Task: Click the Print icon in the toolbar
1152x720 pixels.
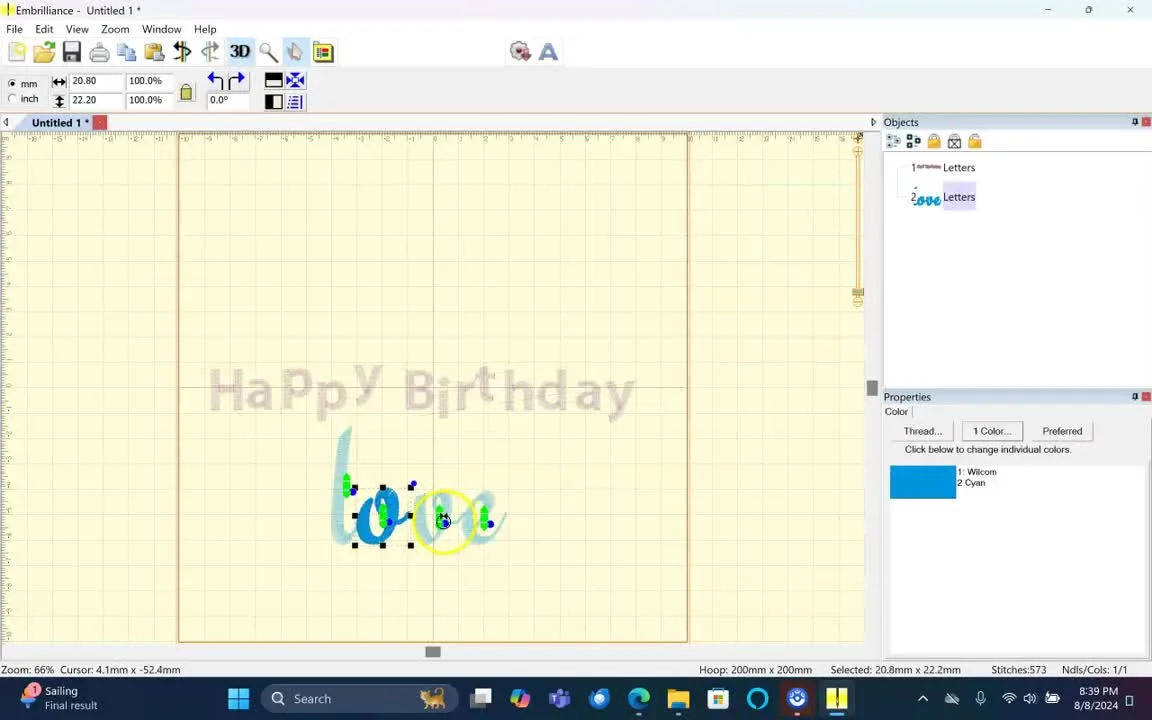Action: click(99, 52)
